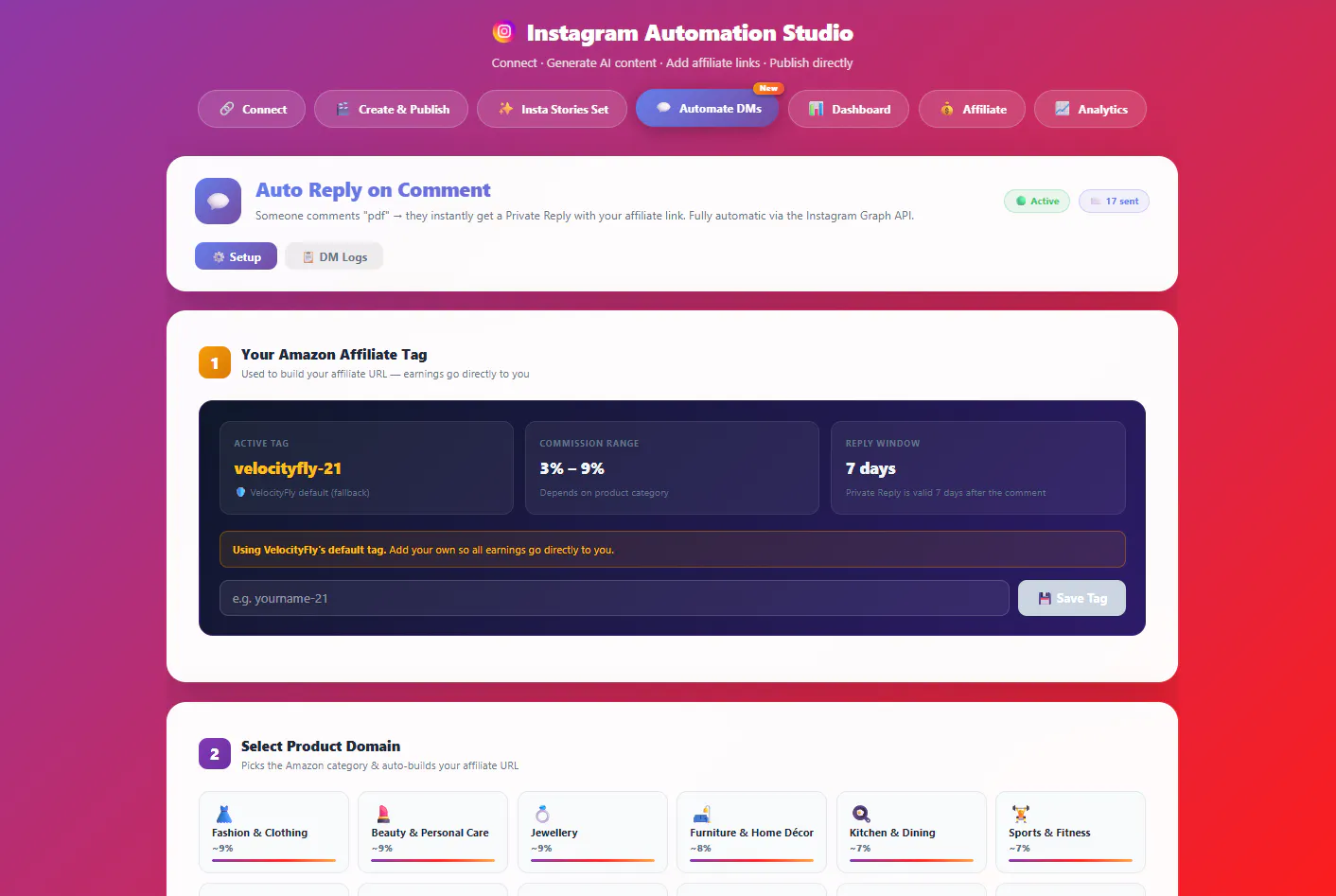Choose the Jewellery domain card
The height and width of the screenshot is (896, 1336).
pos(592,832)
